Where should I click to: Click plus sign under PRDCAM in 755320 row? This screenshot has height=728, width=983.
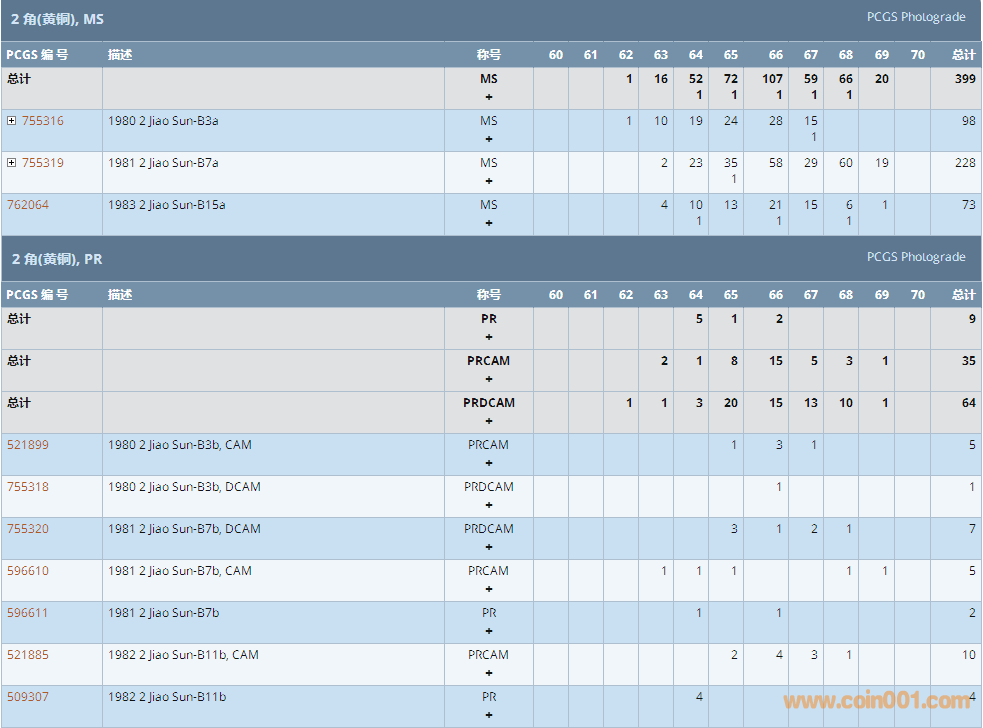[489, 547]
